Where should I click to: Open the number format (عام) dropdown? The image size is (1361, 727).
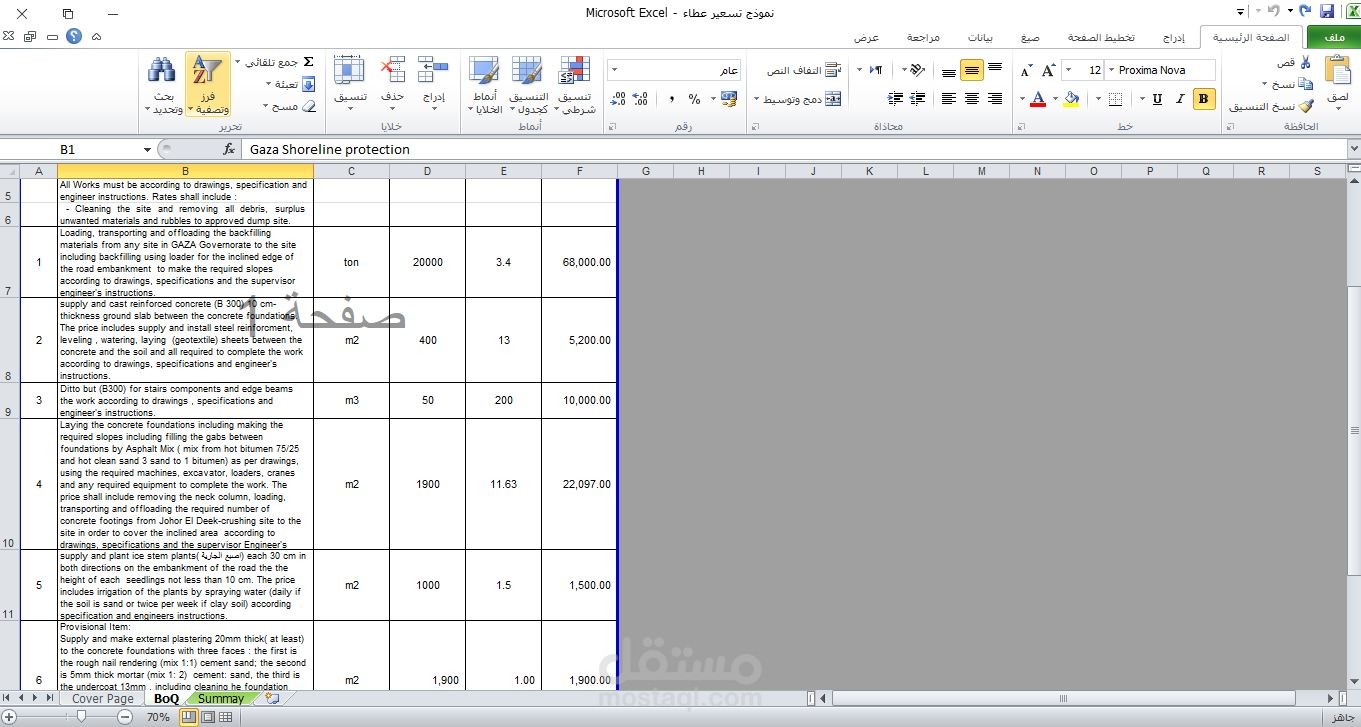tap(614, 70)
